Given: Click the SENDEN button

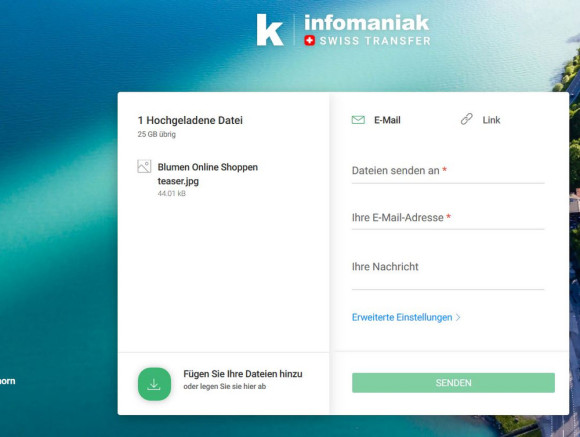Looking at the screenshot, I should coord(453,383).
